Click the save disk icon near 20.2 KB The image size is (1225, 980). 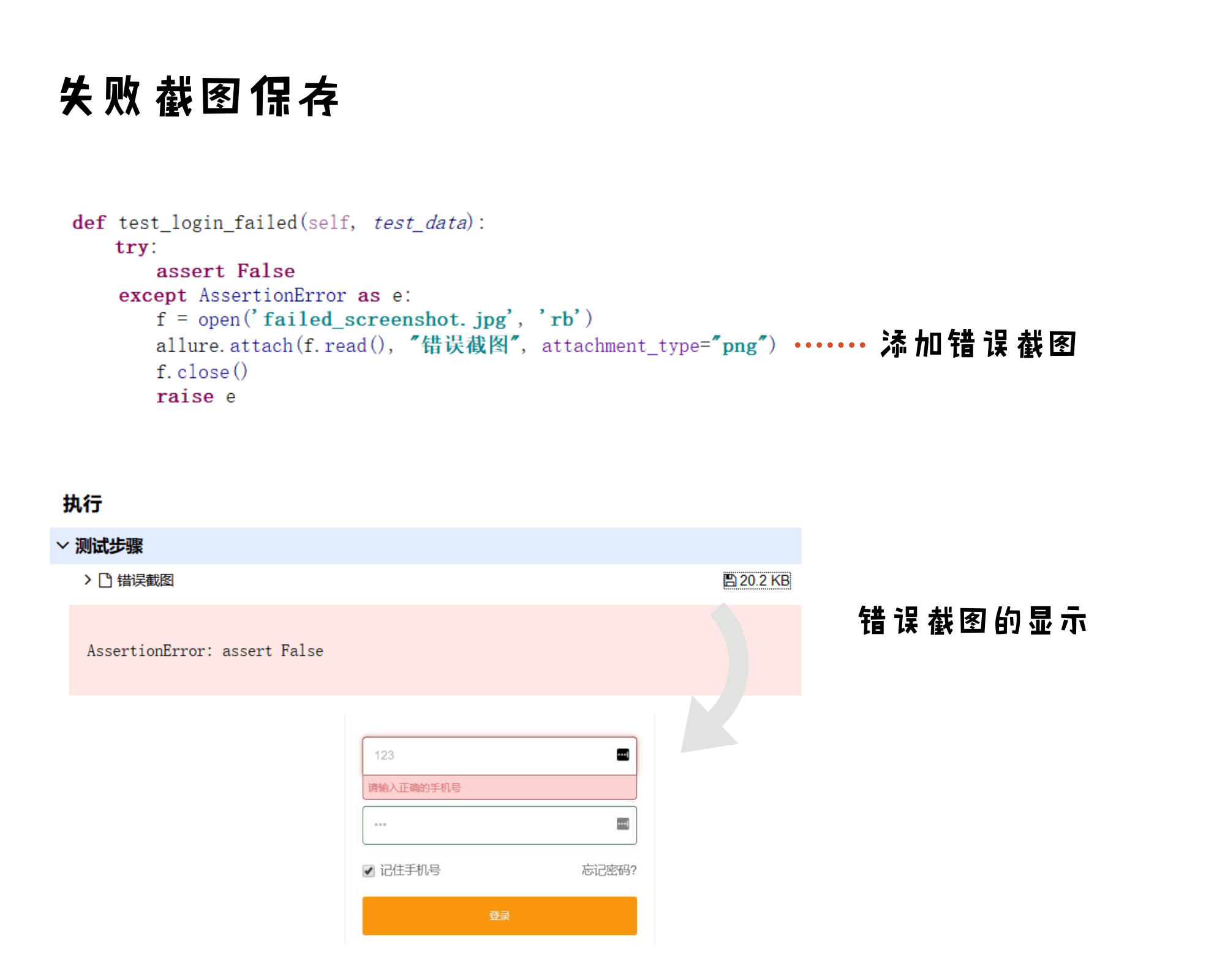[729, 580]
